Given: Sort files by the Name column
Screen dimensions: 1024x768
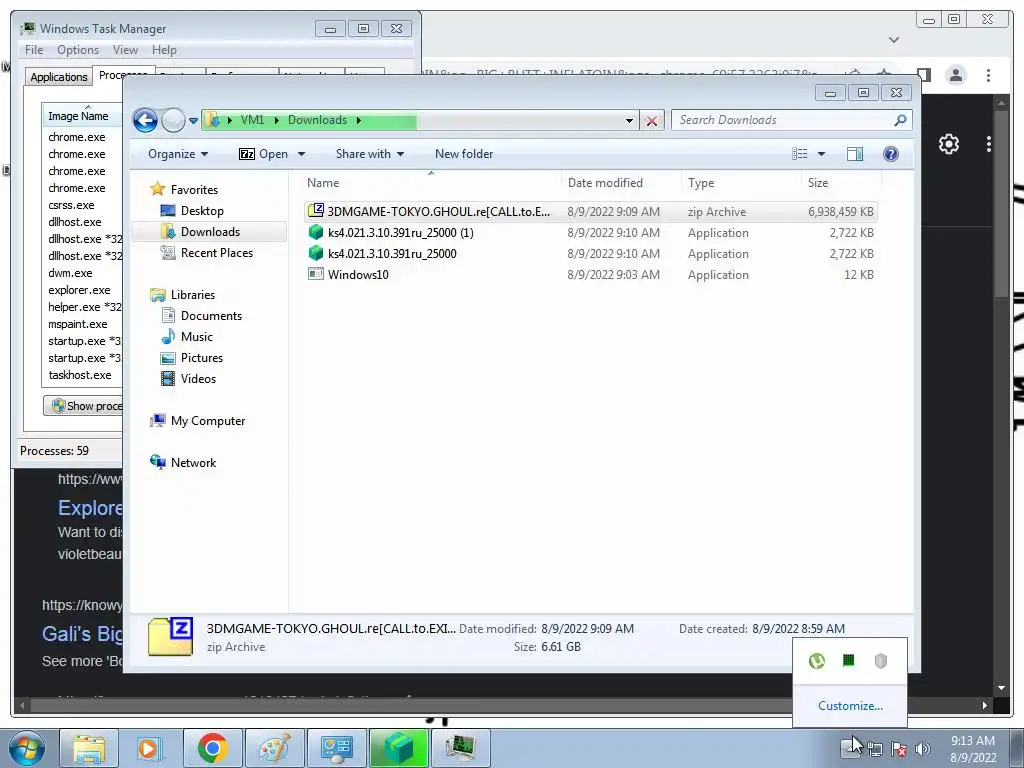Looking at the screenshot, I should (x=431, y=183).
